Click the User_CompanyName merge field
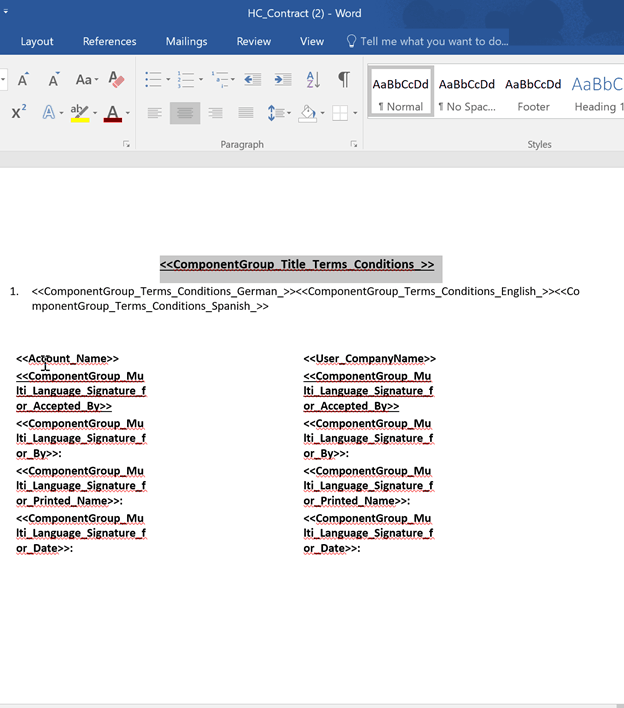This screenshot has width=624, height=708. [x=370, y=359]
